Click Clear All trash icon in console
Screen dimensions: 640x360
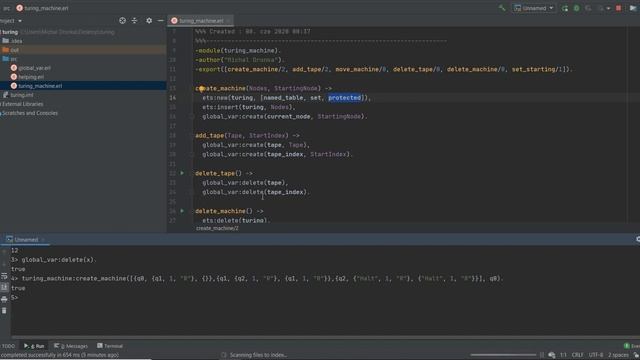[x=4, y=311]
